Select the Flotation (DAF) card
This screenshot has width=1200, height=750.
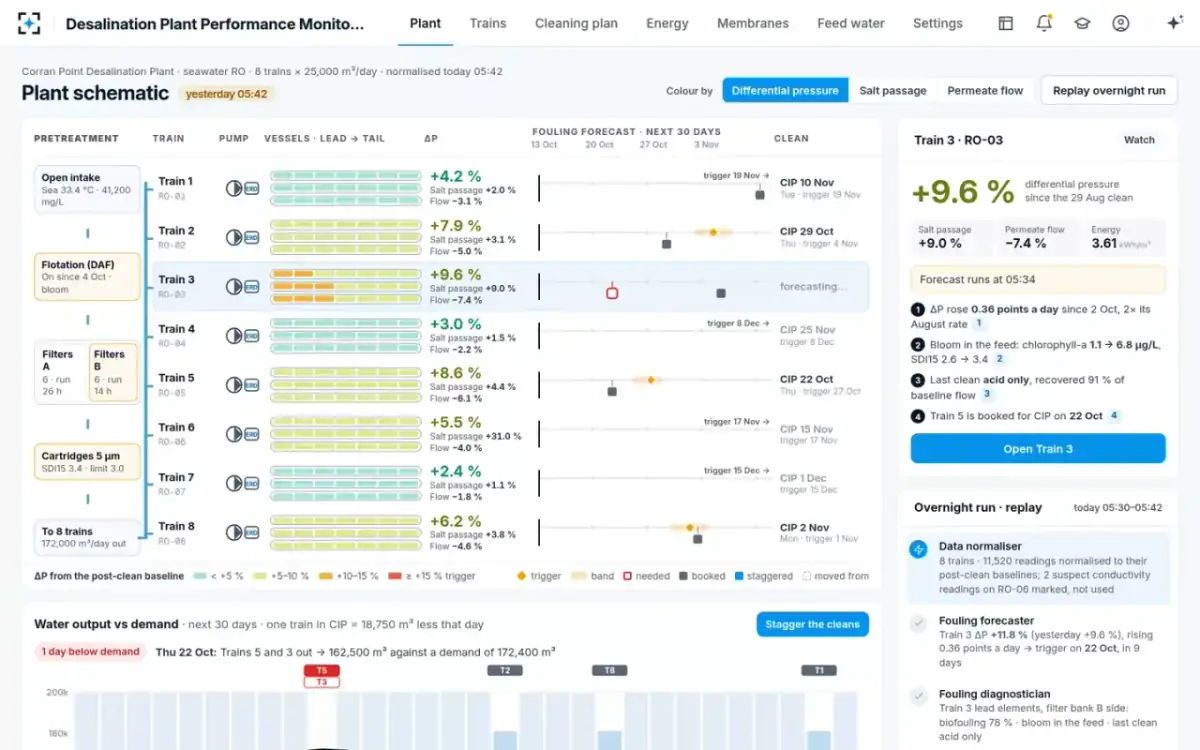coord(87,277)
